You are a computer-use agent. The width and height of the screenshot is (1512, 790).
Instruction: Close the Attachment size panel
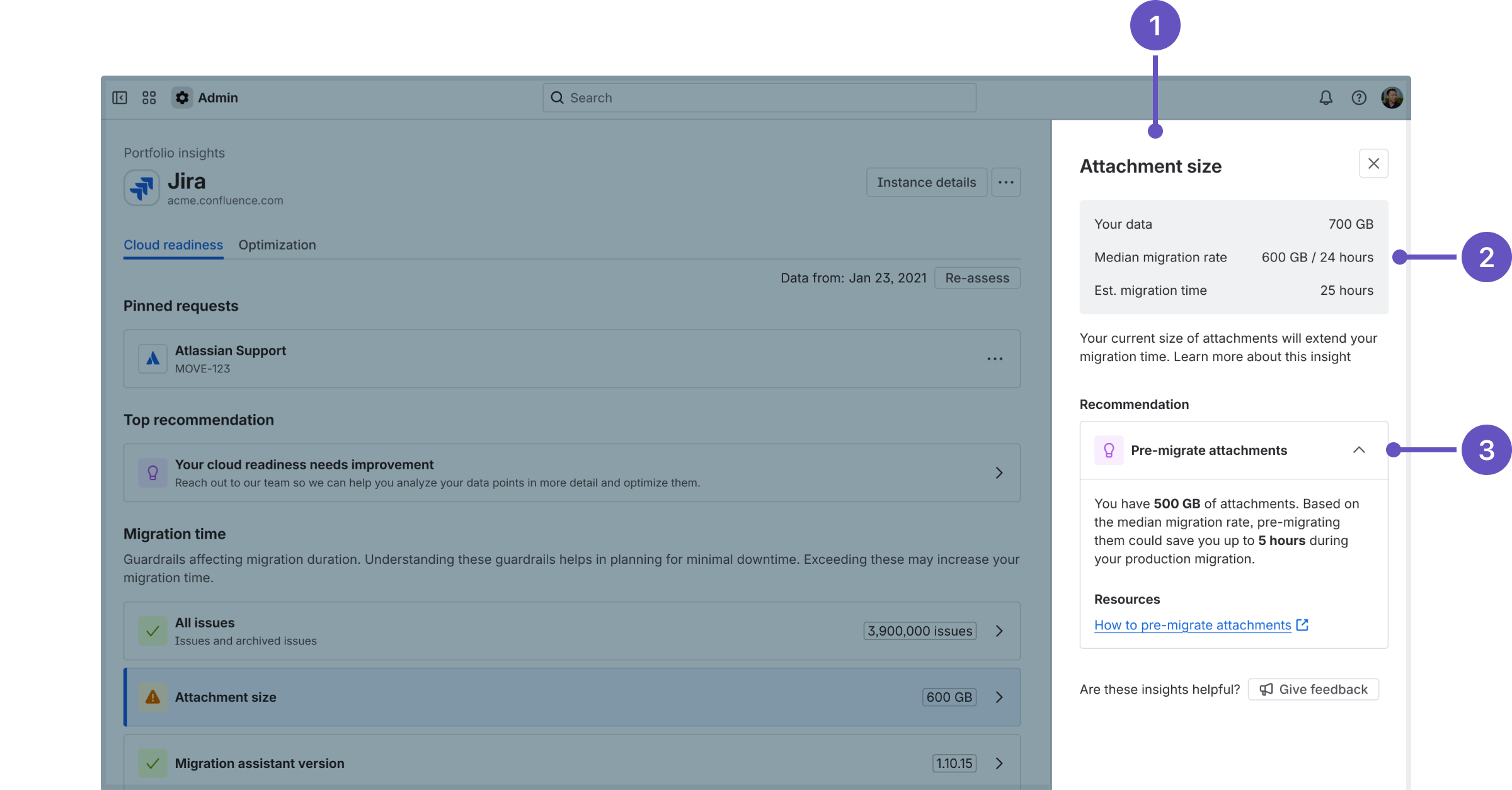click(x=1374, y=164)
